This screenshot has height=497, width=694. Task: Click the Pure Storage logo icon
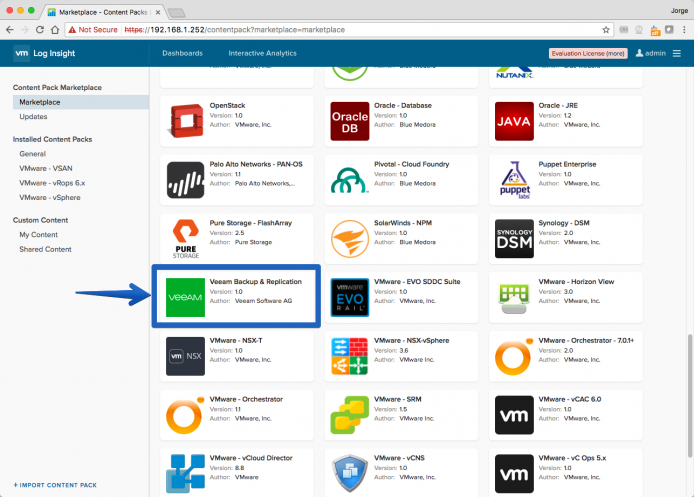click(185, 239)
